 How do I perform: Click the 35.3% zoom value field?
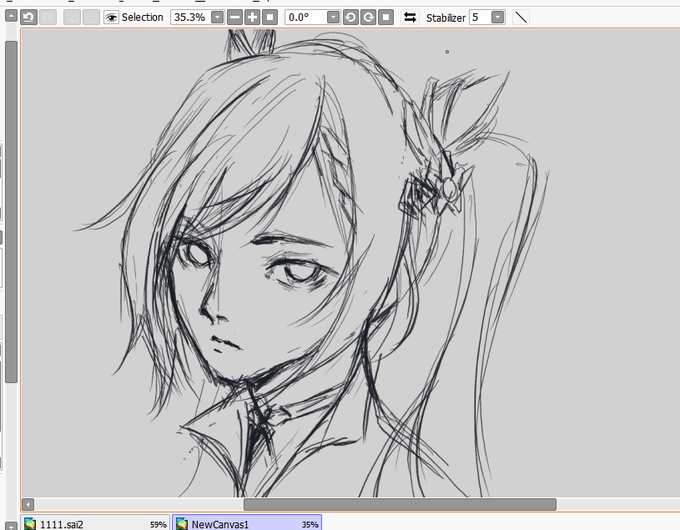point(190,17)
